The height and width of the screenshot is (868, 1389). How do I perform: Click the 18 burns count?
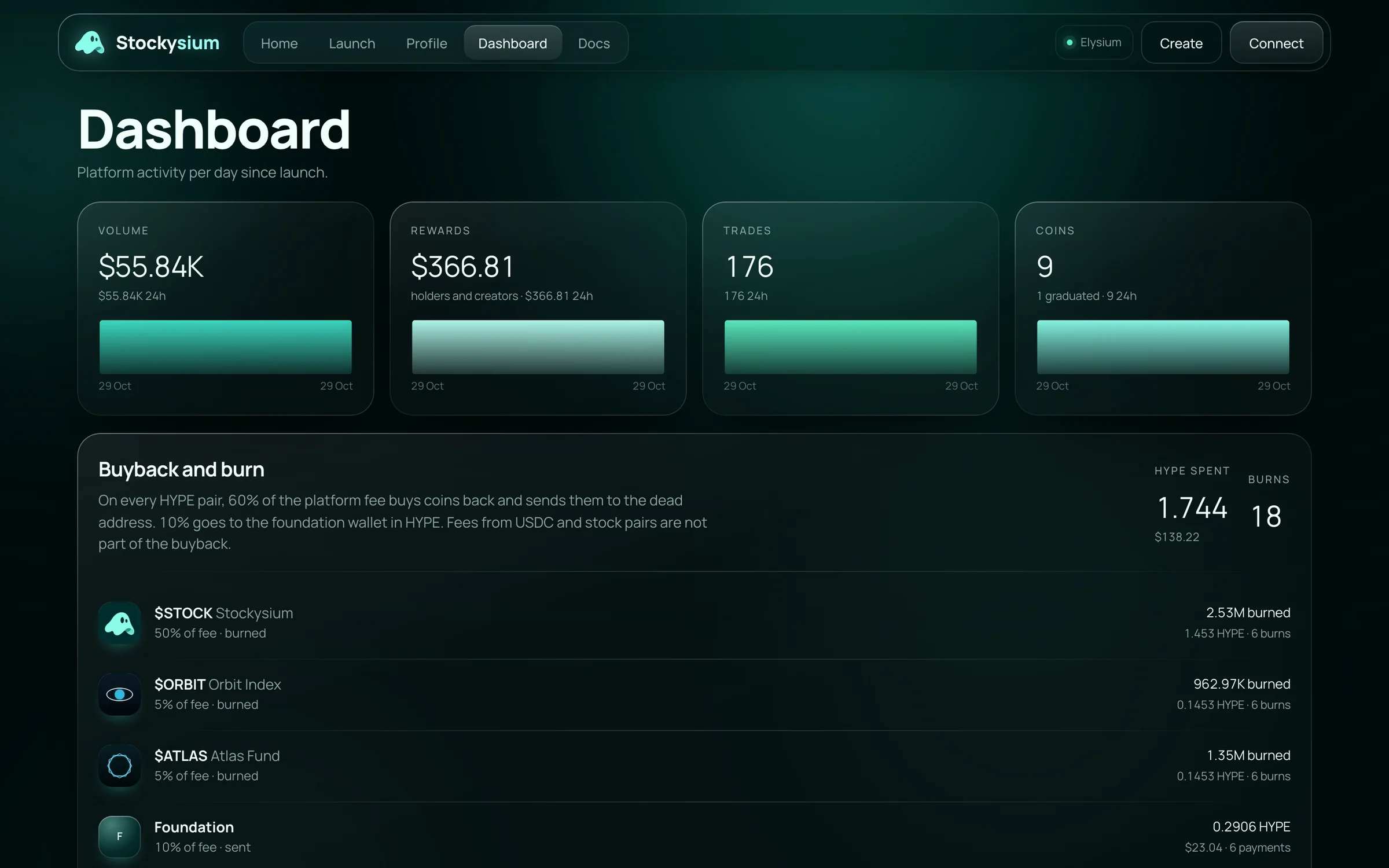(x=1266, y=517)
